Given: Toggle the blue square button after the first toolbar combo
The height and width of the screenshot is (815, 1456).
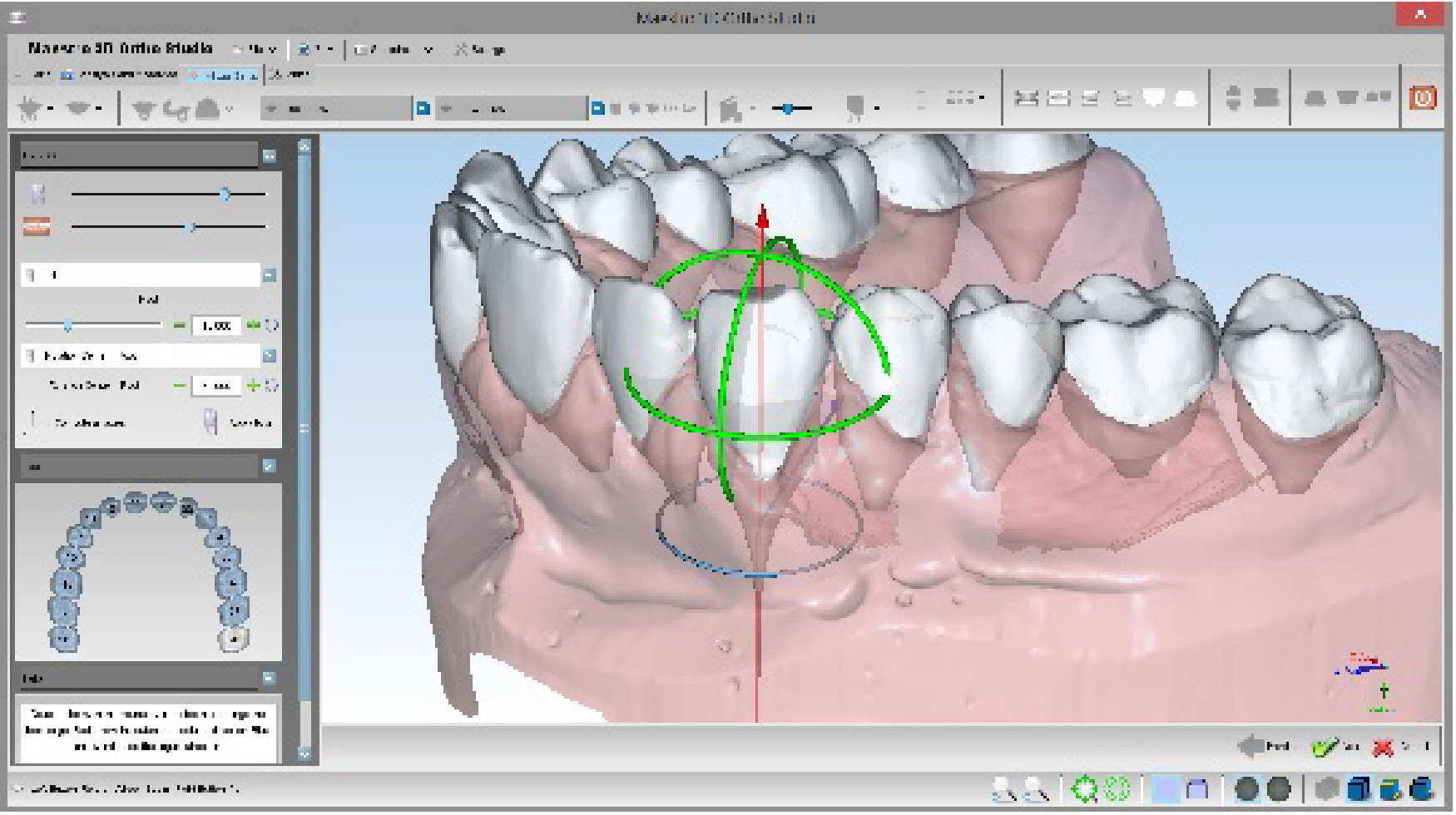Looking at the screenshot, I should tap(422, 108).
